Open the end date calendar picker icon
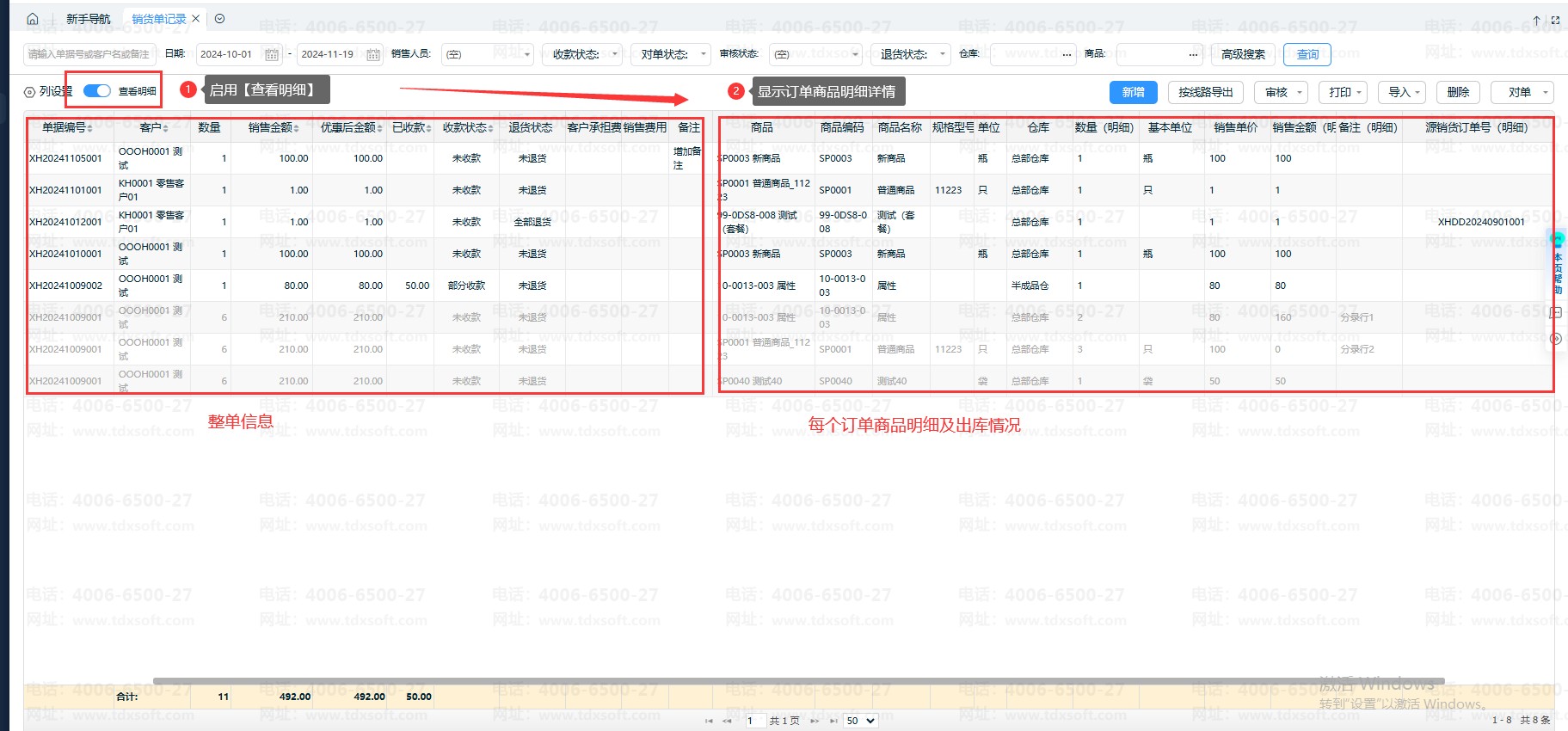The image size is (1568, 731). tap(373, 55)
